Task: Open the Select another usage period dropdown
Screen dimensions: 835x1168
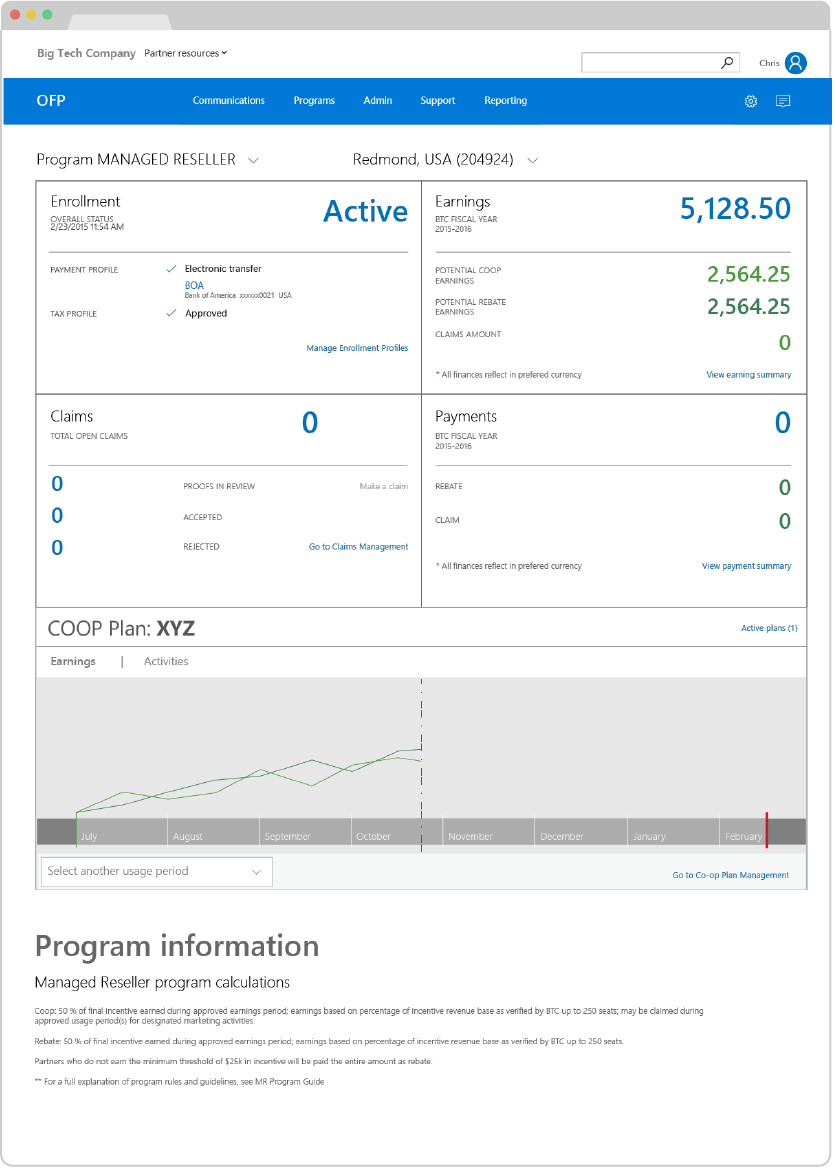Action: click(x=155, y=872)
